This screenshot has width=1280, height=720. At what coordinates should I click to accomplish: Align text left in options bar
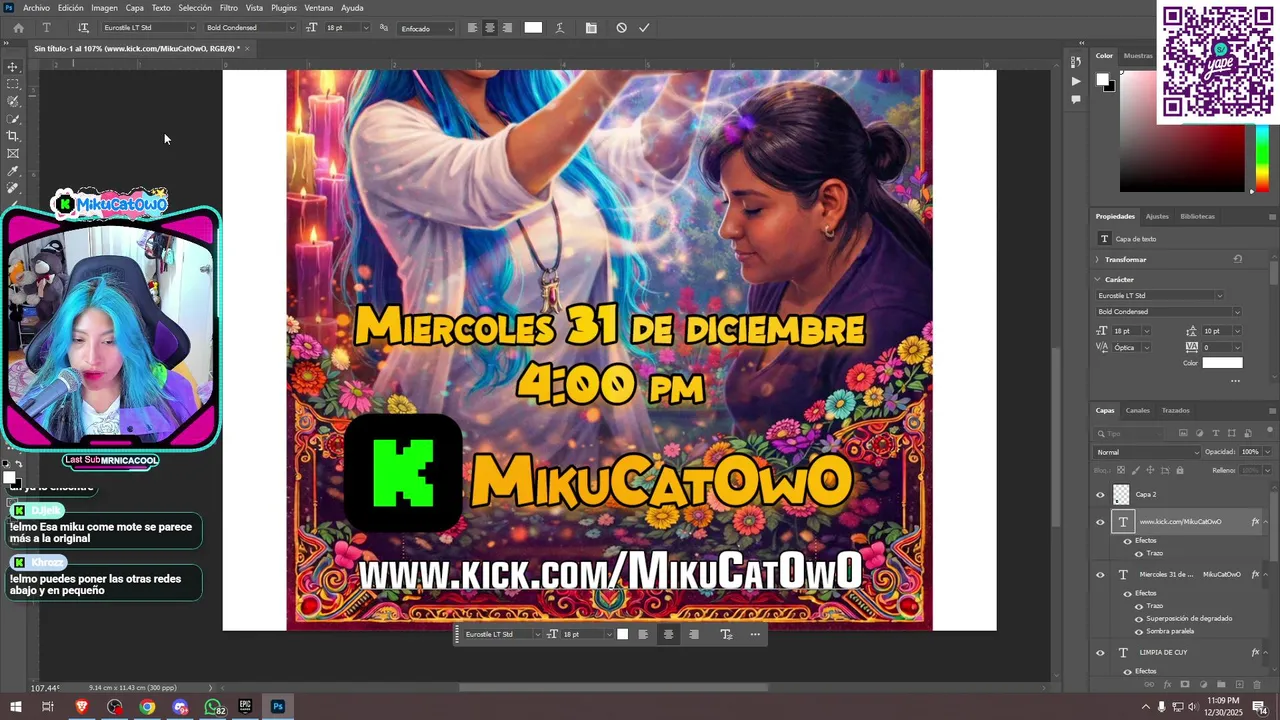472,28
